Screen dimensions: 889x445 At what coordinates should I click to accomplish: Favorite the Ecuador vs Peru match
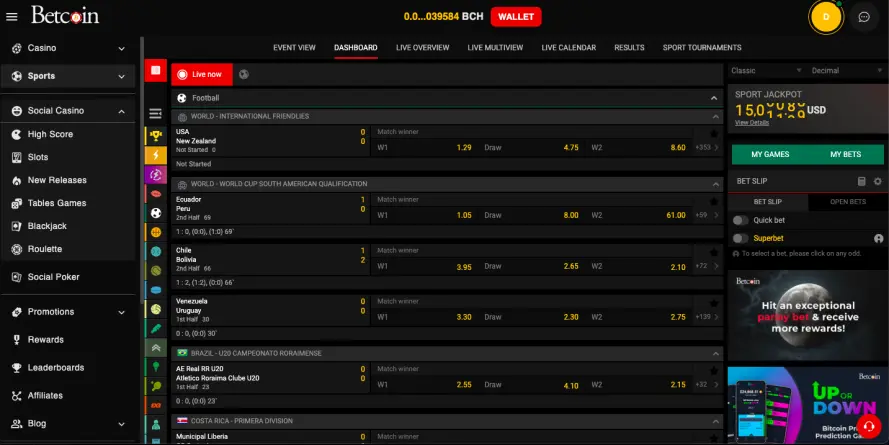click(x=714, y=201)
